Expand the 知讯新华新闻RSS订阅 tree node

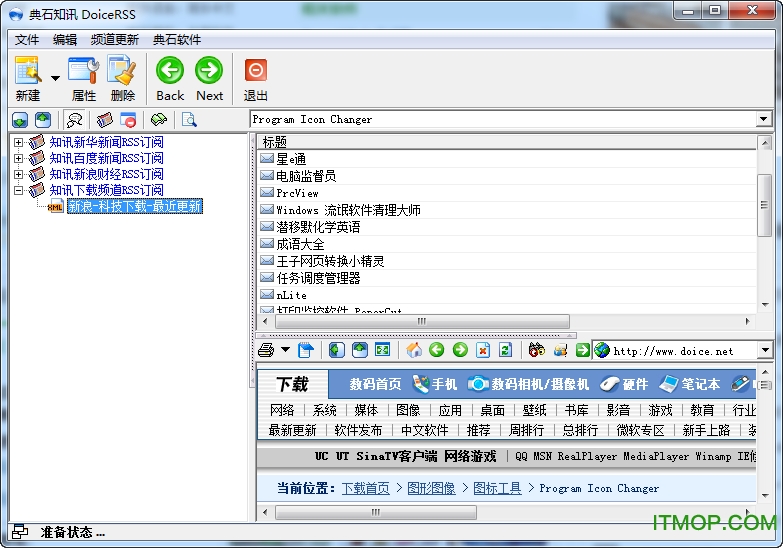pyautogui.click(x=18, y=143)
